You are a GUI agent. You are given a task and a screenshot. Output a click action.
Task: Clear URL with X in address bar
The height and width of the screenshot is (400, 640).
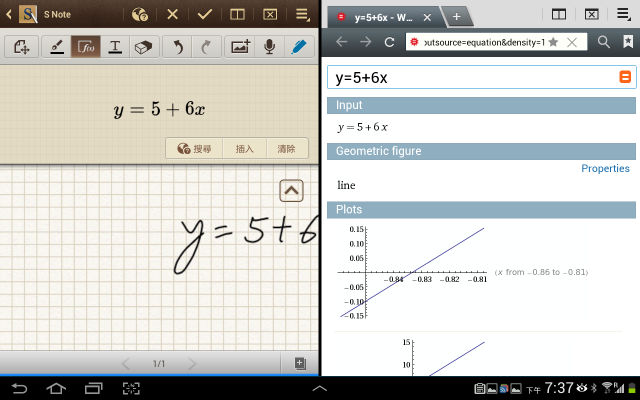coord(572,42)
